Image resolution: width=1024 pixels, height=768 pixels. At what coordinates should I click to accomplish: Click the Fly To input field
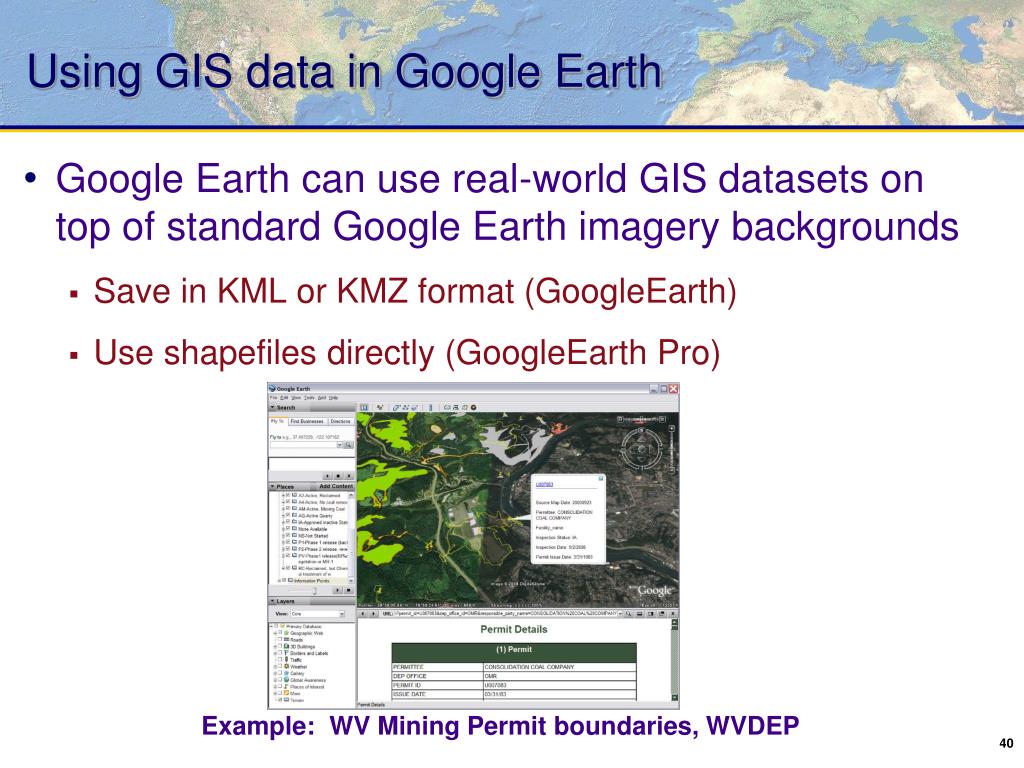[x=304, y=445]
